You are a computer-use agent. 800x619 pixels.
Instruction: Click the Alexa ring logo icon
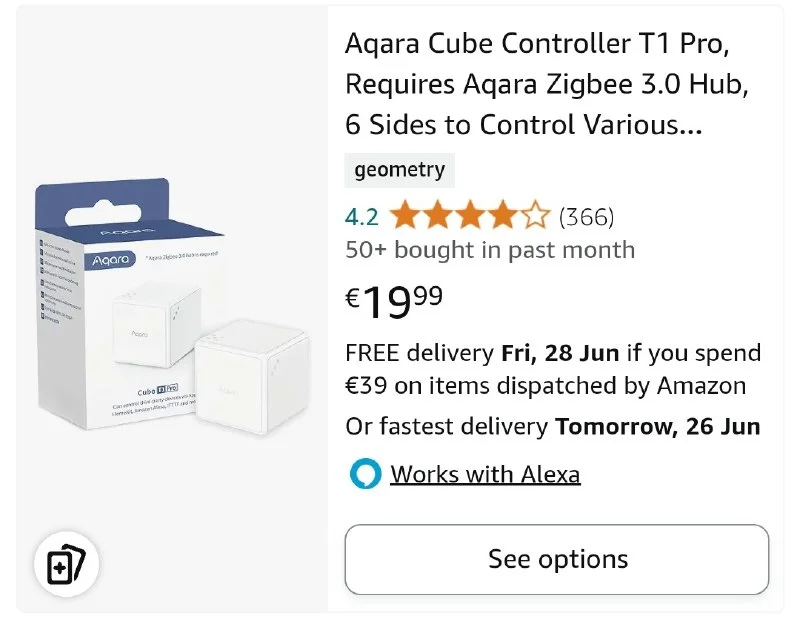(365, 474)
